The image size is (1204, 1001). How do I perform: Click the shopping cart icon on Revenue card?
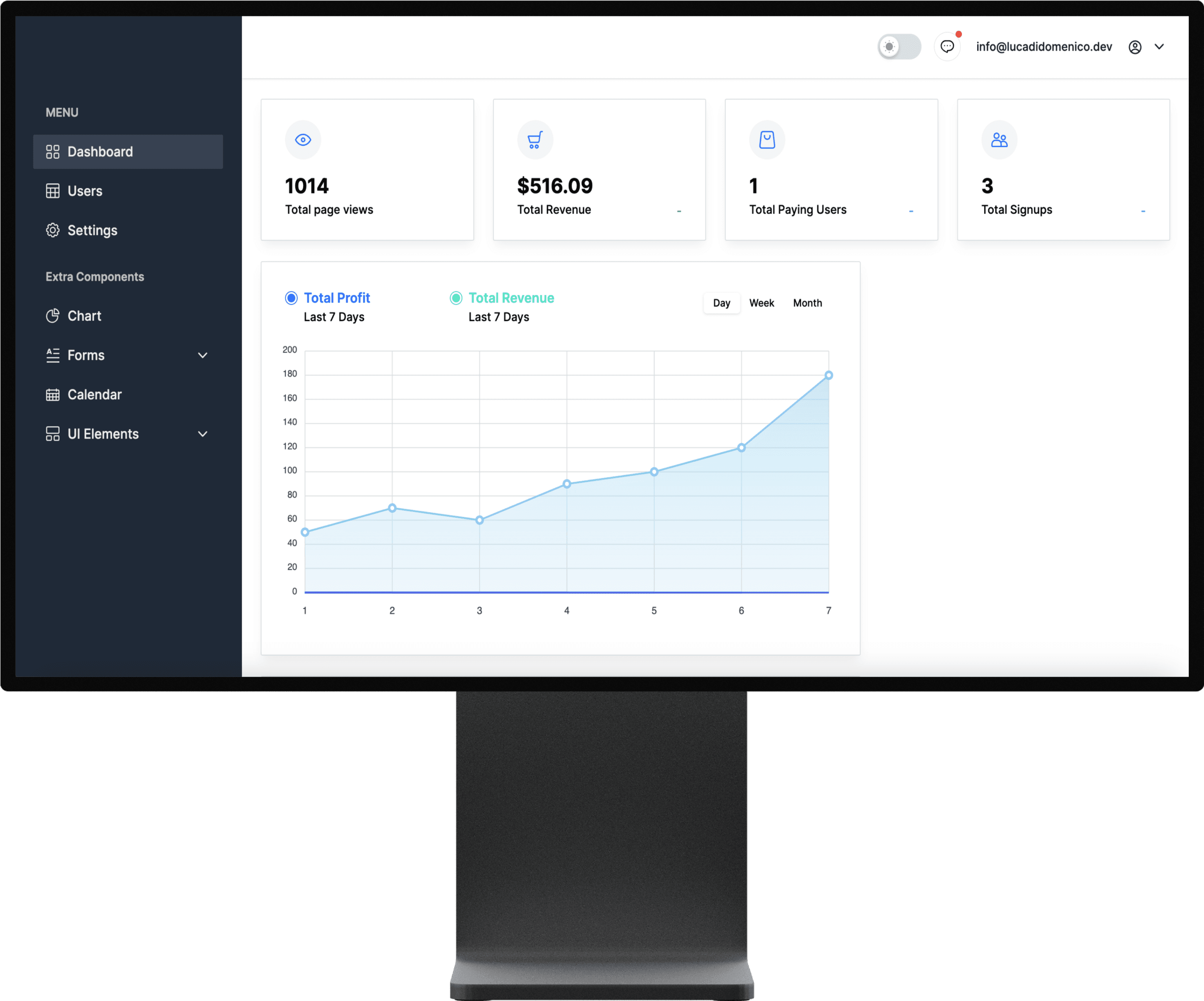coord(535,140)
